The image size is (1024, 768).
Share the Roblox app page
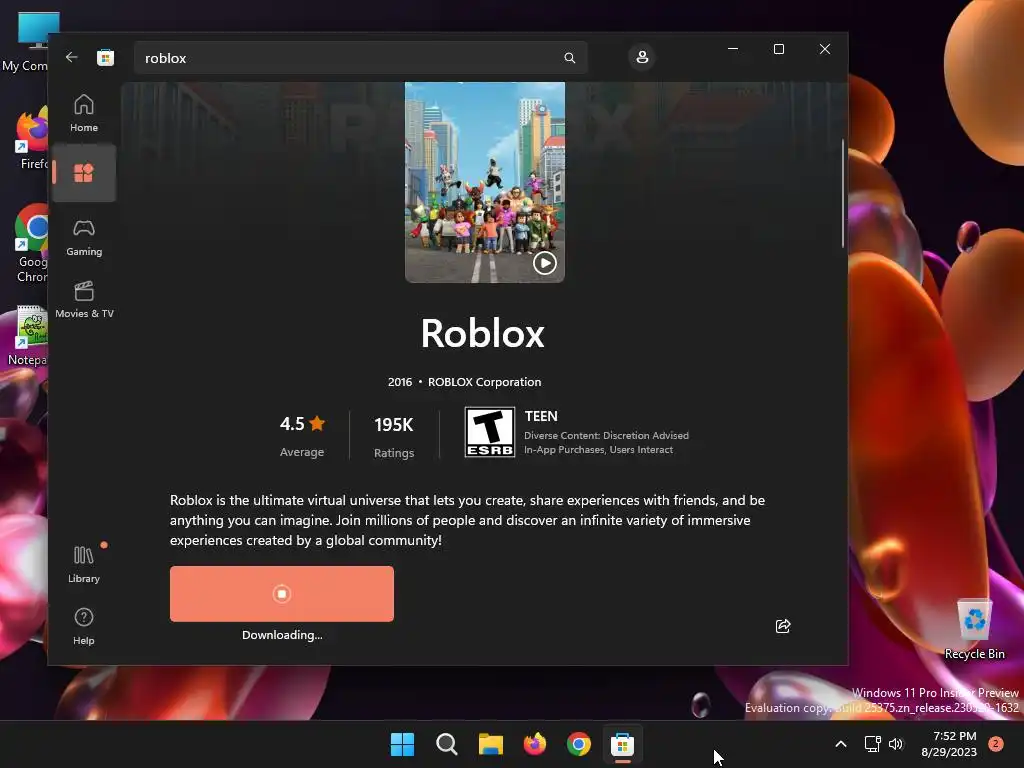(x=782, y=626)
